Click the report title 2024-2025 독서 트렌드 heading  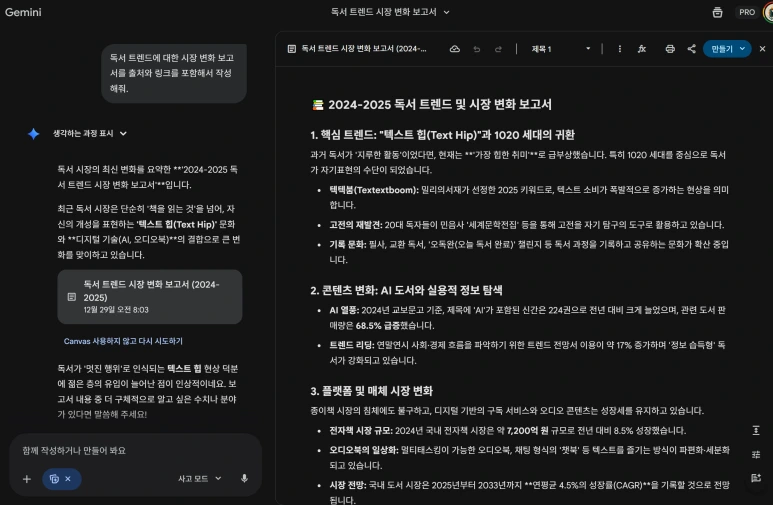click(x=440, y=105)
